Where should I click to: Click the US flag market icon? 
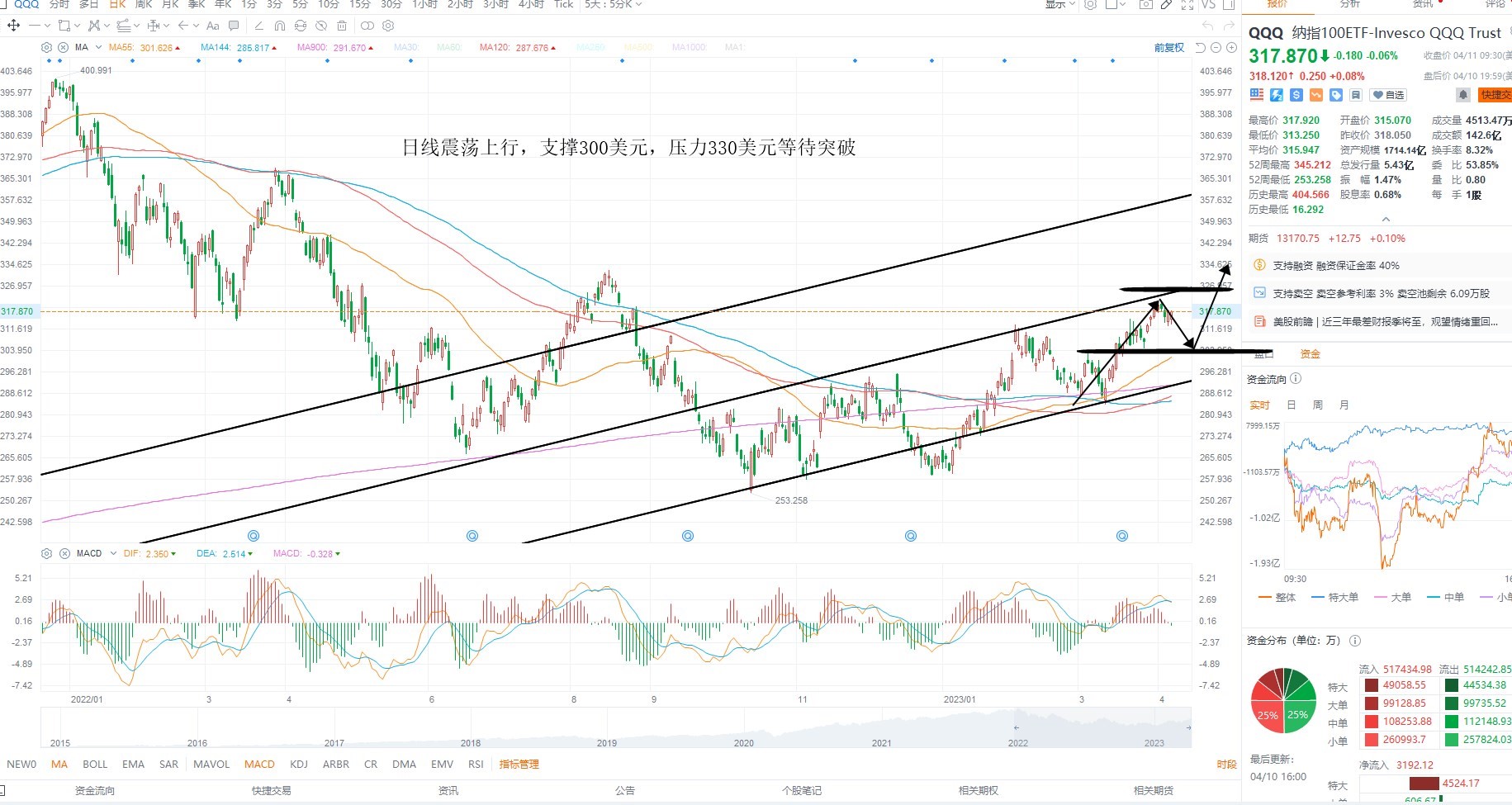[x=1257, y=95]
